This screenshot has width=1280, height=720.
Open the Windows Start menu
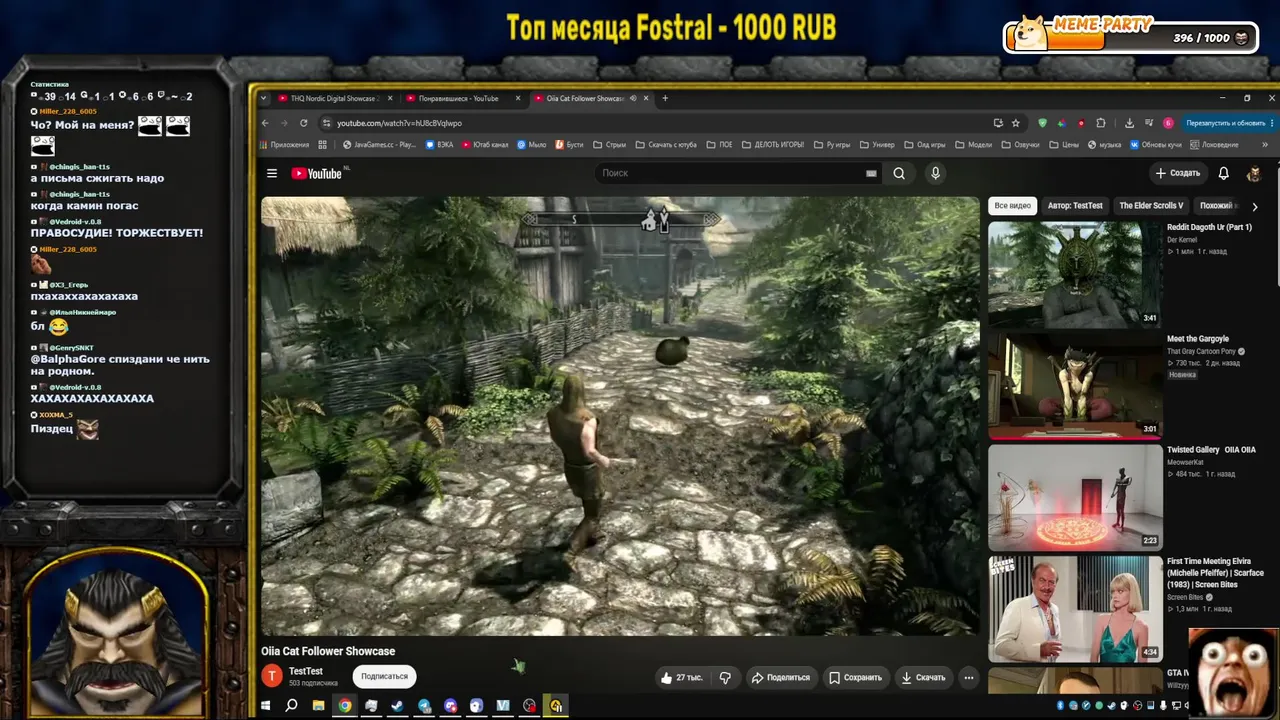coord(266,706)
